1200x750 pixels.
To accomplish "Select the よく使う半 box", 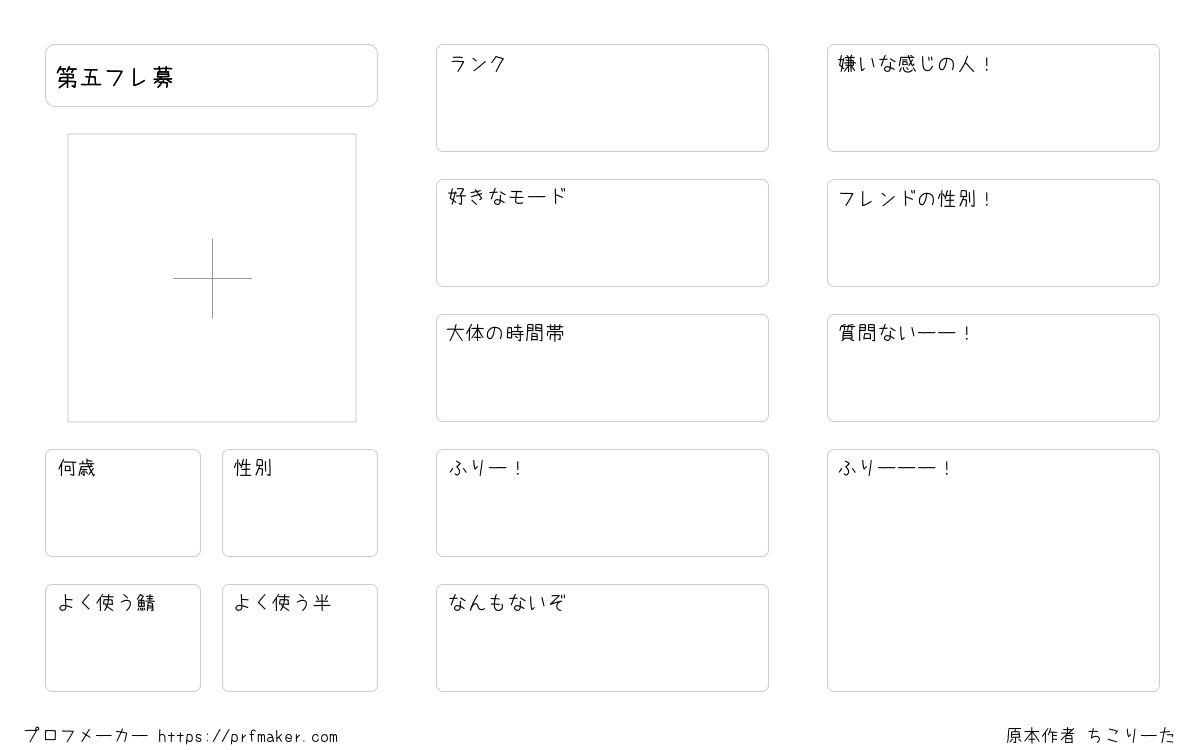I will (x=300, y=638).
